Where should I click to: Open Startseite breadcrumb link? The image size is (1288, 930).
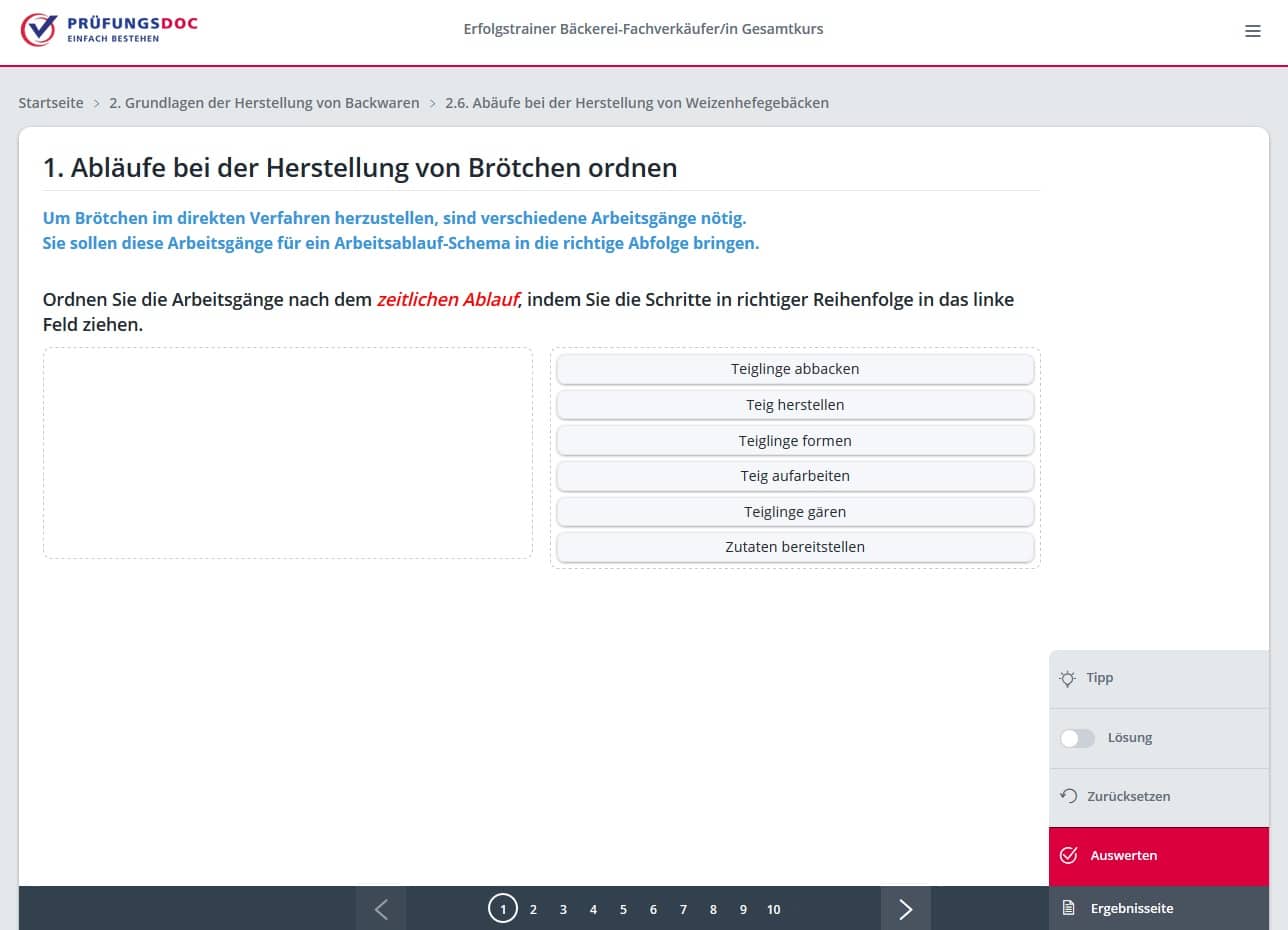click(51, 103)
